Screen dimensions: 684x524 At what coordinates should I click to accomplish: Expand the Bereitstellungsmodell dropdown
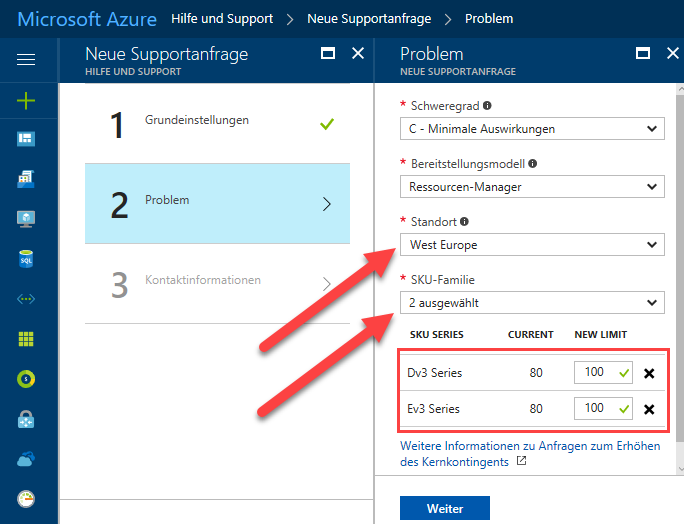[x=532, y=187]
